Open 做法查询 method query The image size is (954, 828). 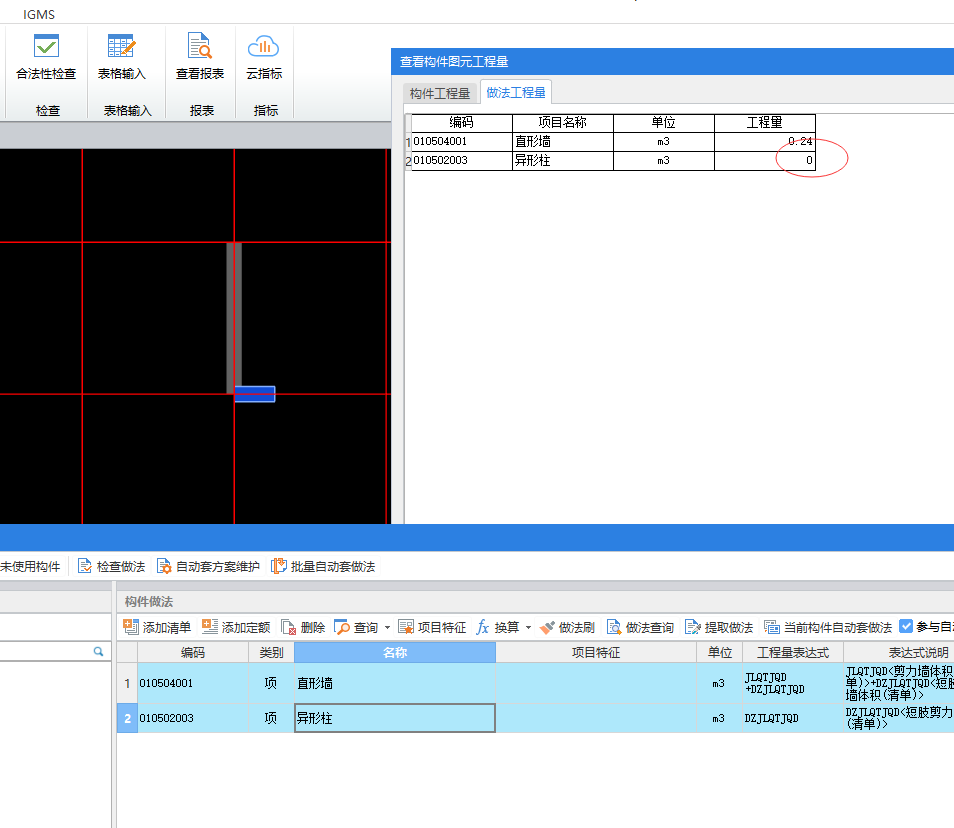pyautogui.click(x=640, y=627)
